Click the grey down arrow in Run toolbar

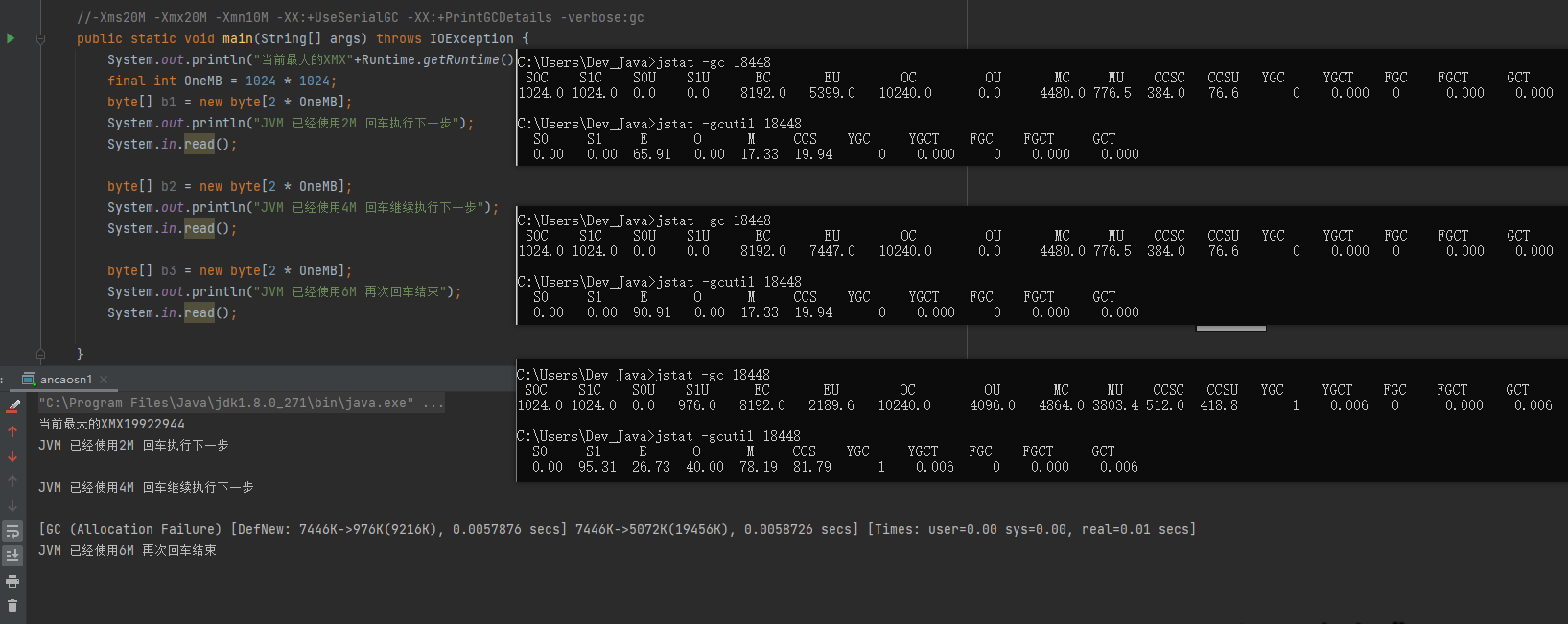(12, 506)
